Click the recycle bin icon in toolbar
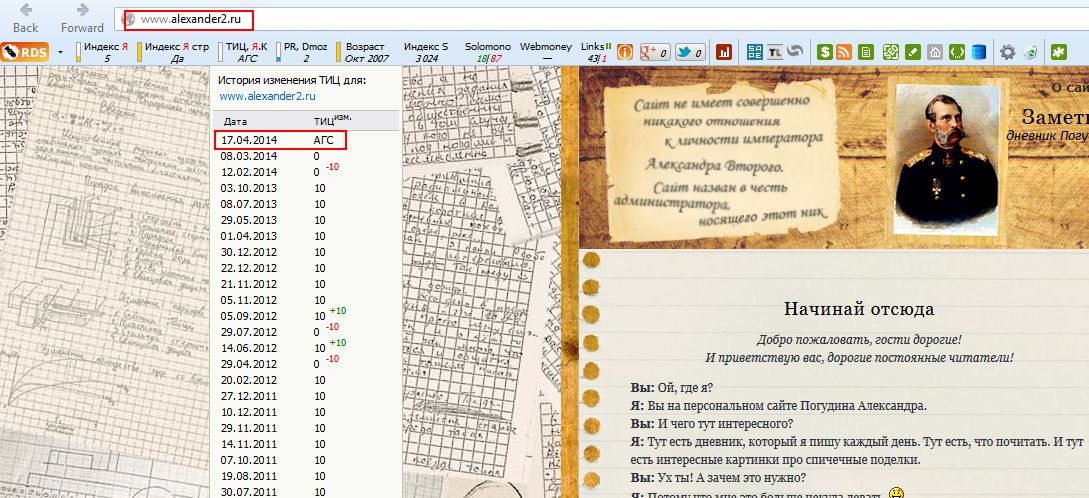 1031,52
